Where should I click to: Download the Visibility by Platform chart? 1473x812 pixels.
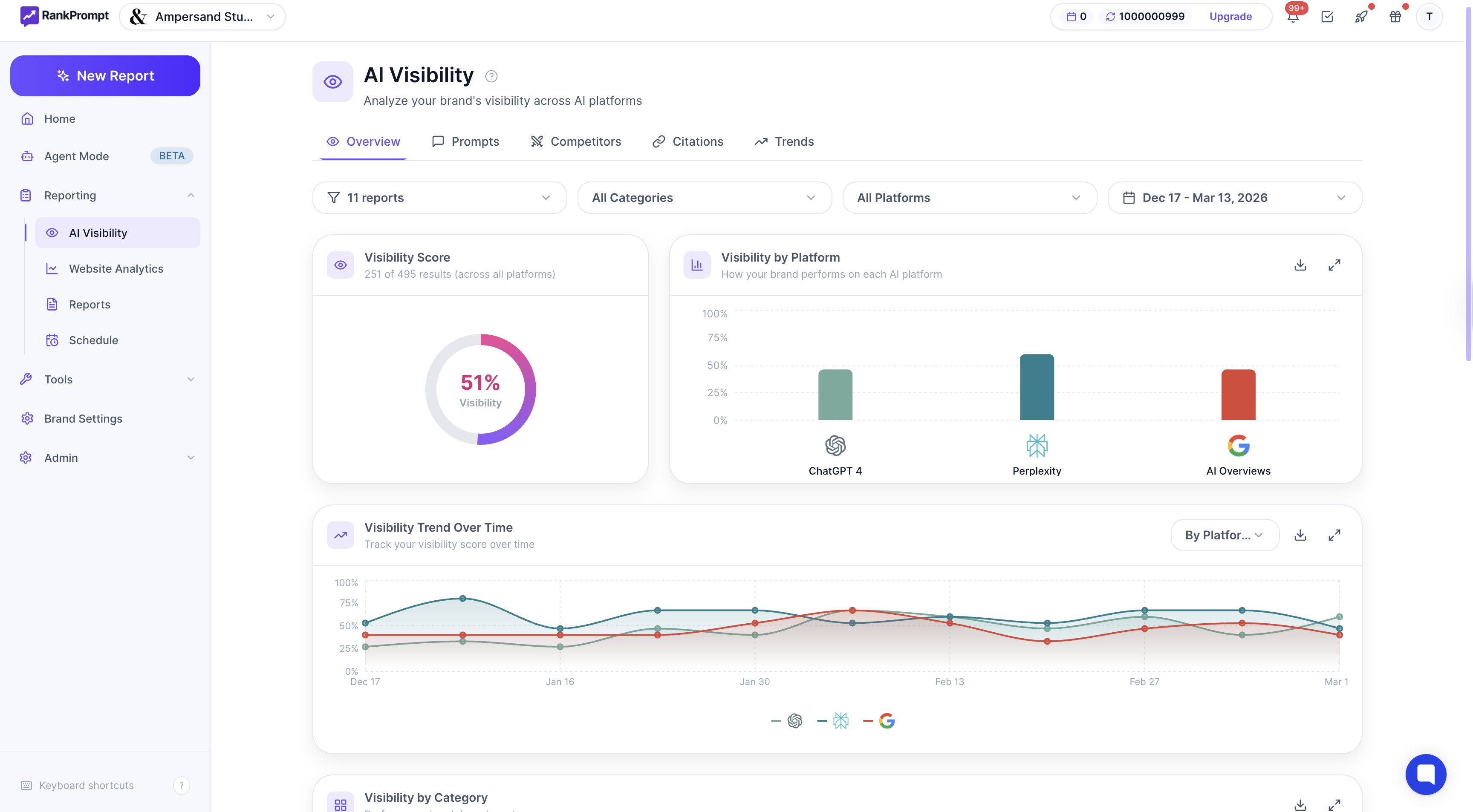tap(1300, 265)
